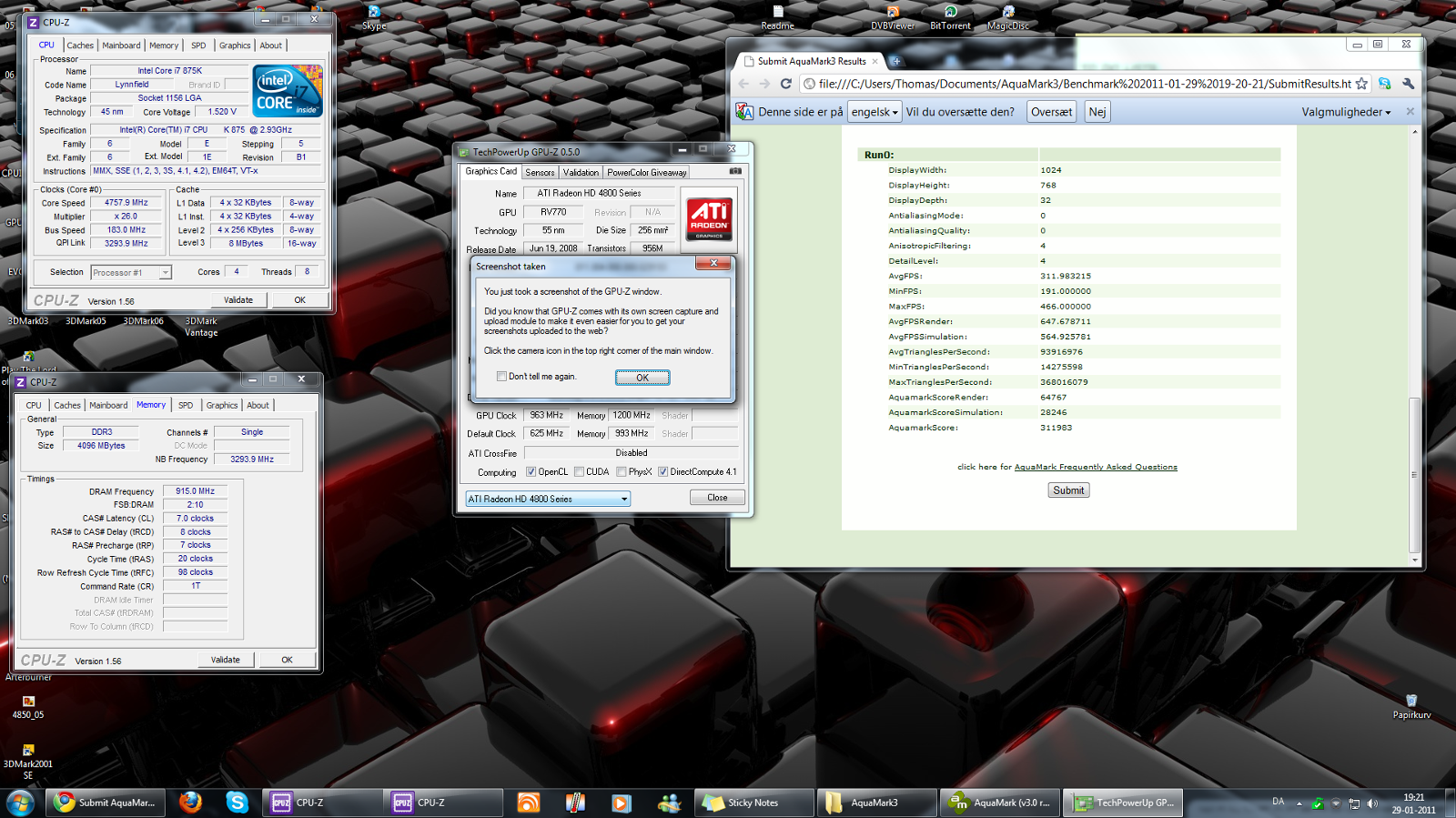The image size is (1456, 818).
Task: Click the browser vertical scrollbar thumb
Action: point(1414,474)
